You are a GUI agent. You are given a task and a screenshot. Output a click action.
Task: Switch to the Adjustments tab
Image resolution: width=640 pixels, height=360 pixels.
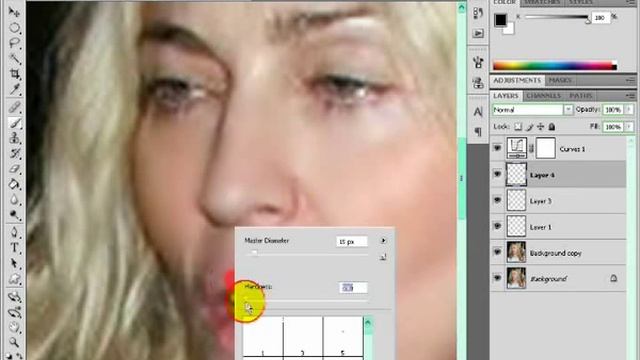pyautogui.click(x=517, y=80)
